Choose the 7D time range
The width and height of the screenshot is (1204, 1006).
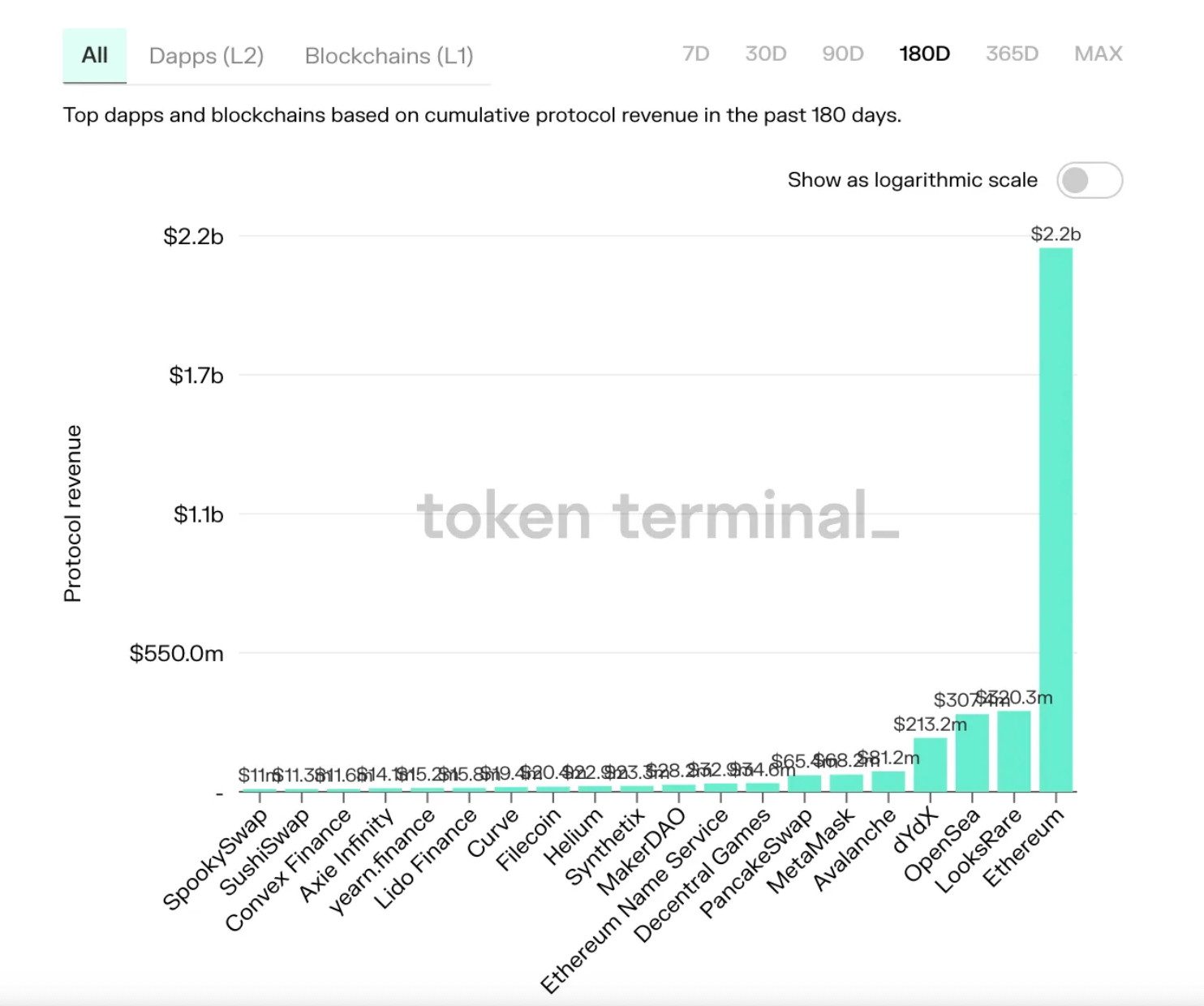[x=695, y=54]
